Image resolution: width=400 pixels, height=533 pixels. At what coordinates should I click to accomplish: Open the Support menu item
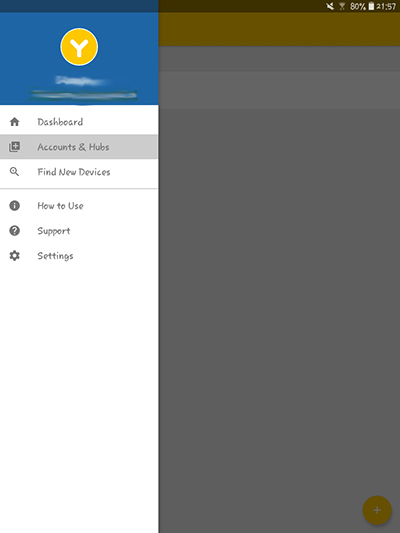coord(79,231)
